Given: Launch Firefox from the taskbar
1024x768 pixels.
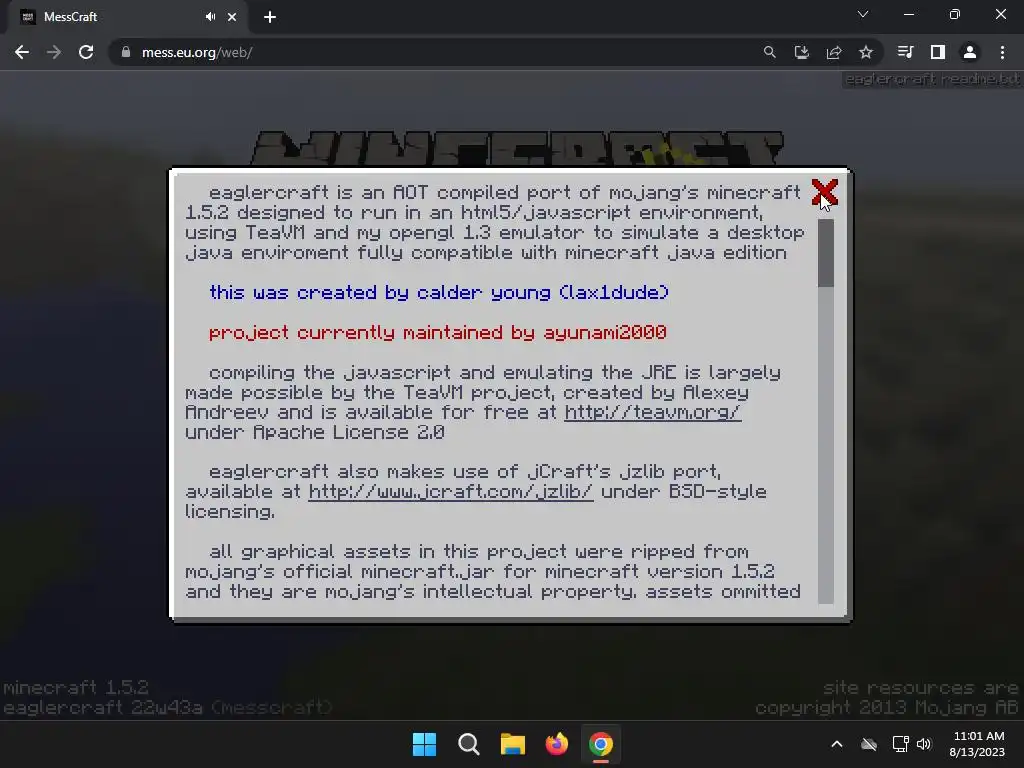Looking at the screenshot, I should click(557, 744).
